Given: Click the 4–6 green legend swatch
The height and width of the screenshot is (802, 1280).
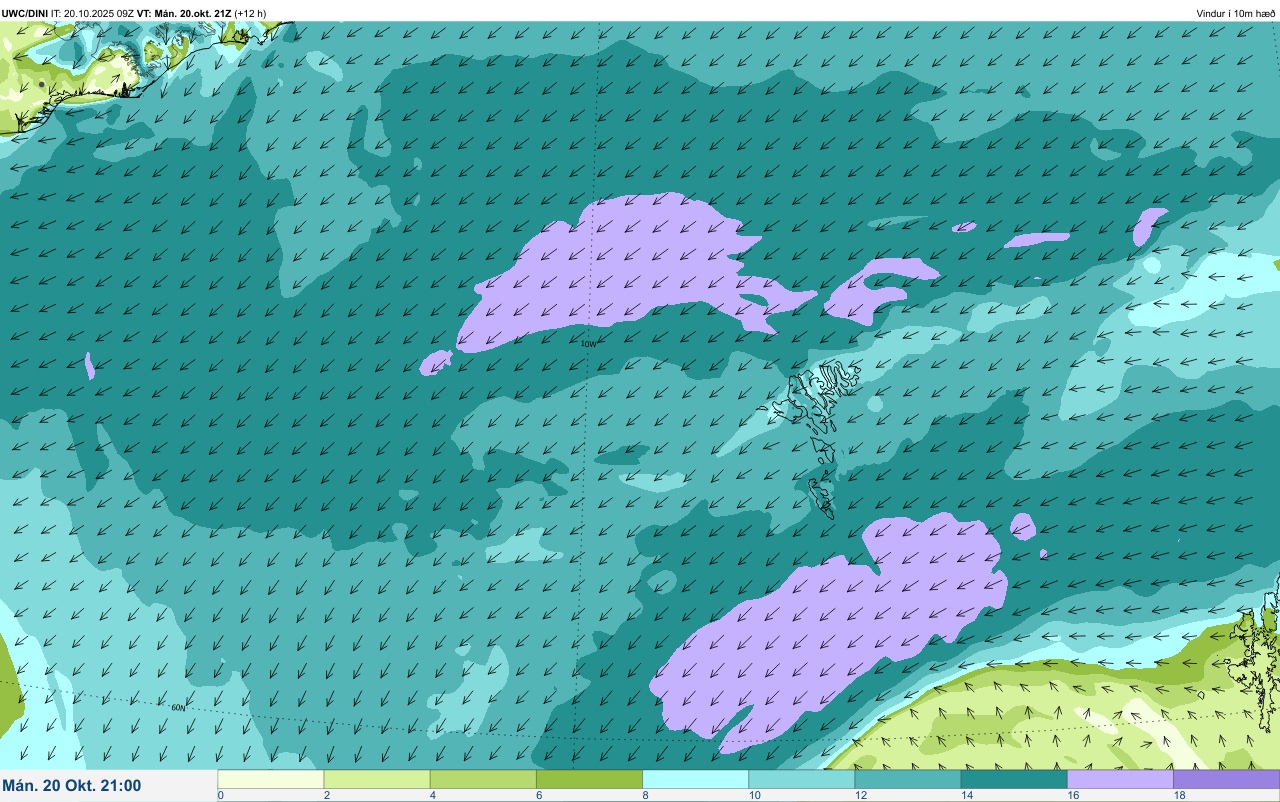Looking at the screenshot, I should click(483, 779).
